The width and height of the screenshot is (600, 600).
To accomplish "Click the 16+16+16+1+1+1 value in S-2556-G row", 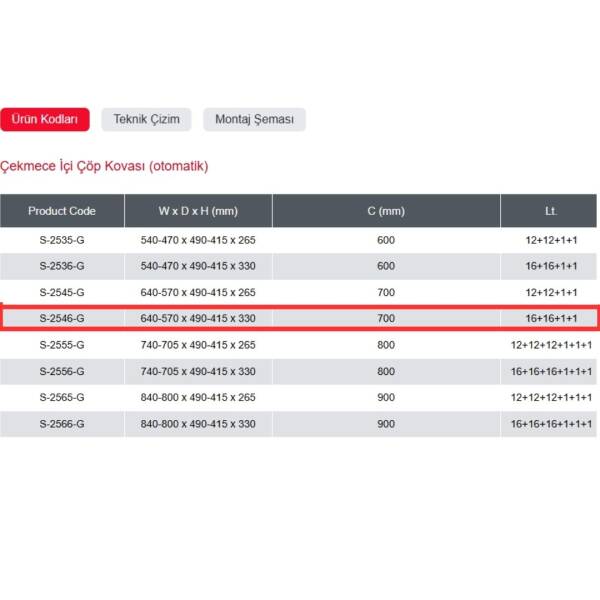I will point(551,371).
